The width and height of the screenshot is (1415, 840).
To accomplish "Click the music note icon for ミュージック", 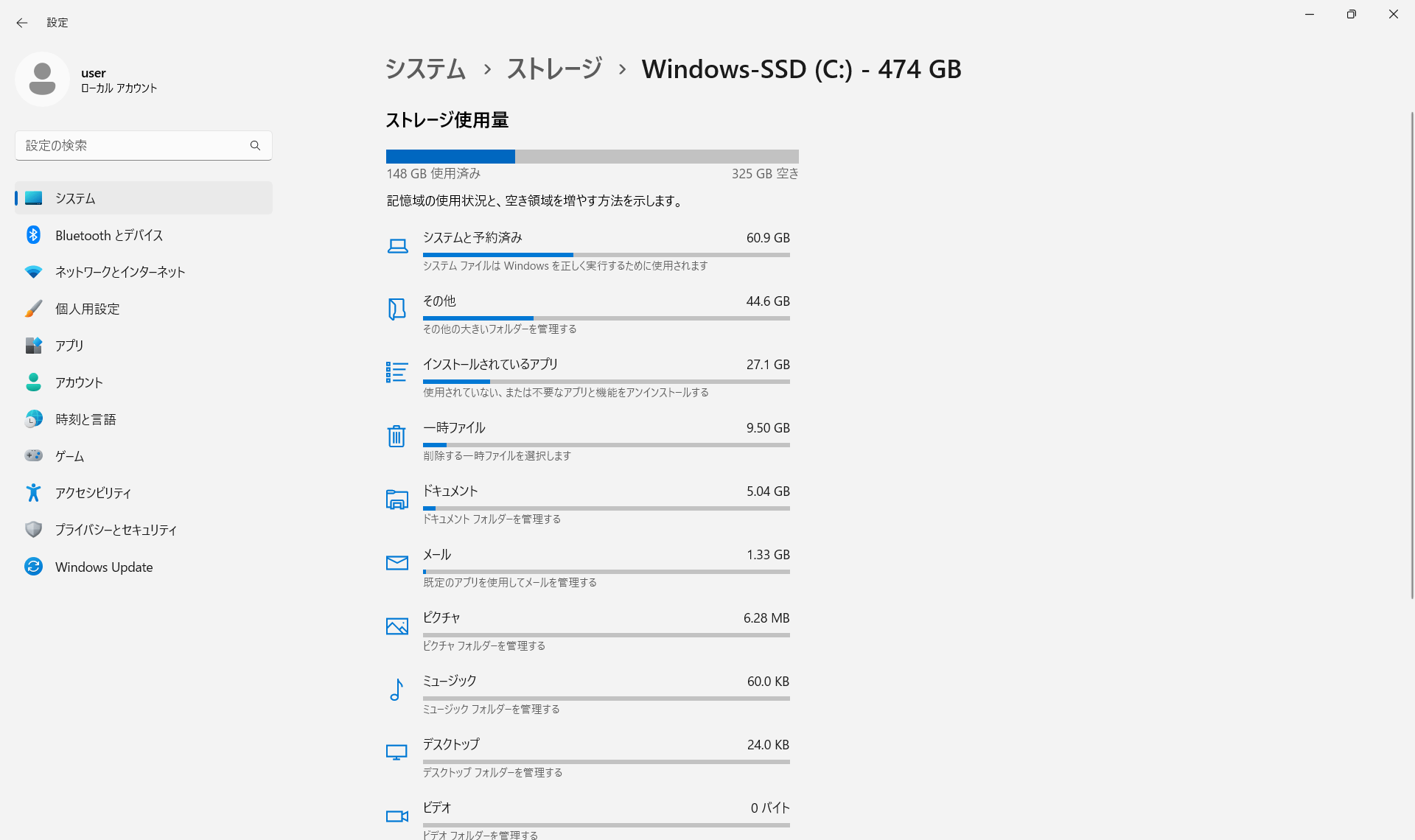I will tap(396, 690).
